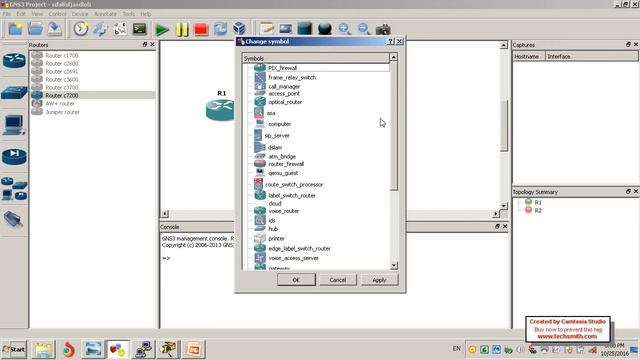This screenshot has width=640, height=360.
Task: Select voice_access_server symbol
Action: pos(293,258)
